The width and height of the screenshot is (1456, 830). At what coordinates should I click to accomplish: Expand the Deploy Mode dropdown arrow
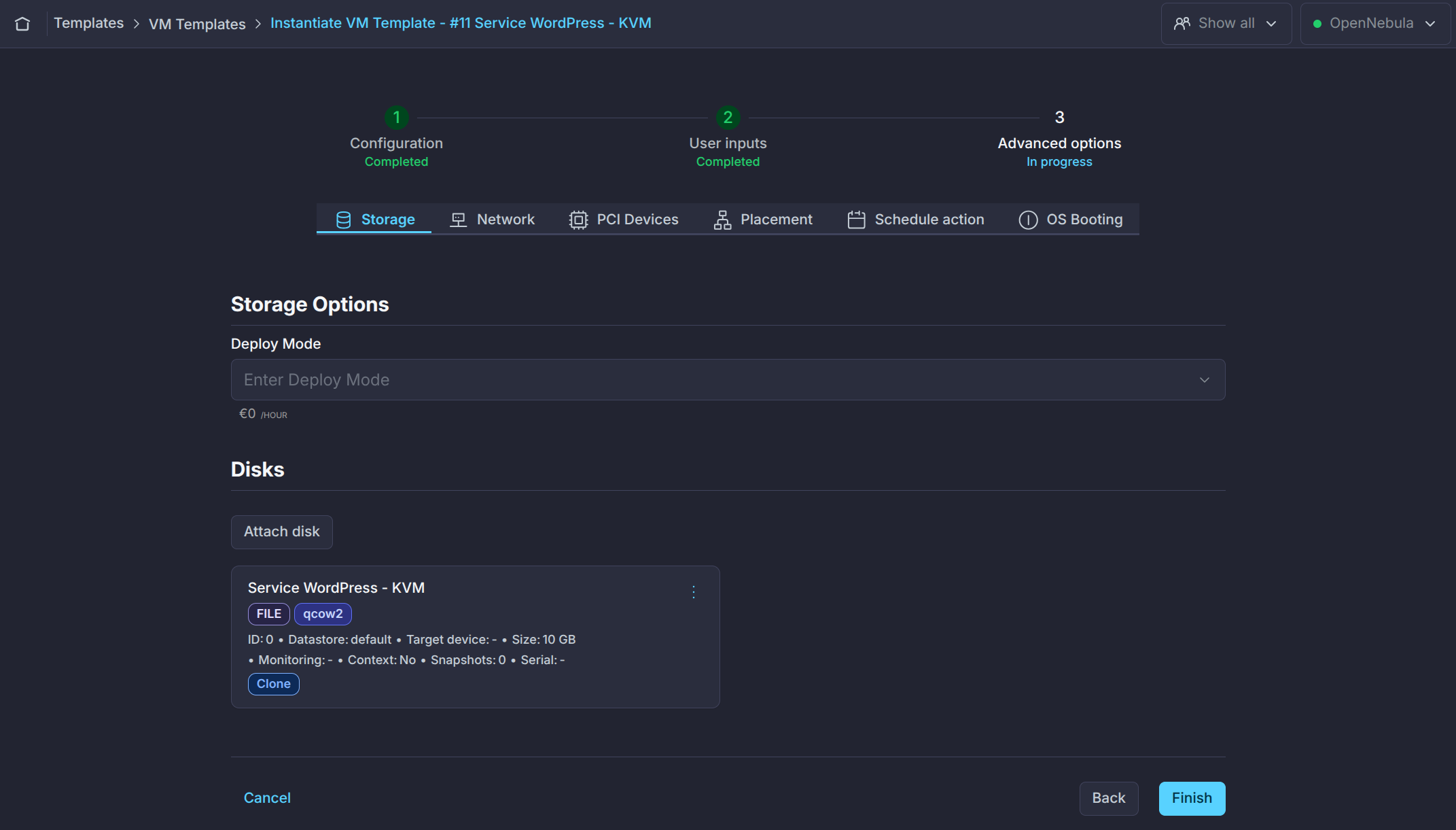1204,379
